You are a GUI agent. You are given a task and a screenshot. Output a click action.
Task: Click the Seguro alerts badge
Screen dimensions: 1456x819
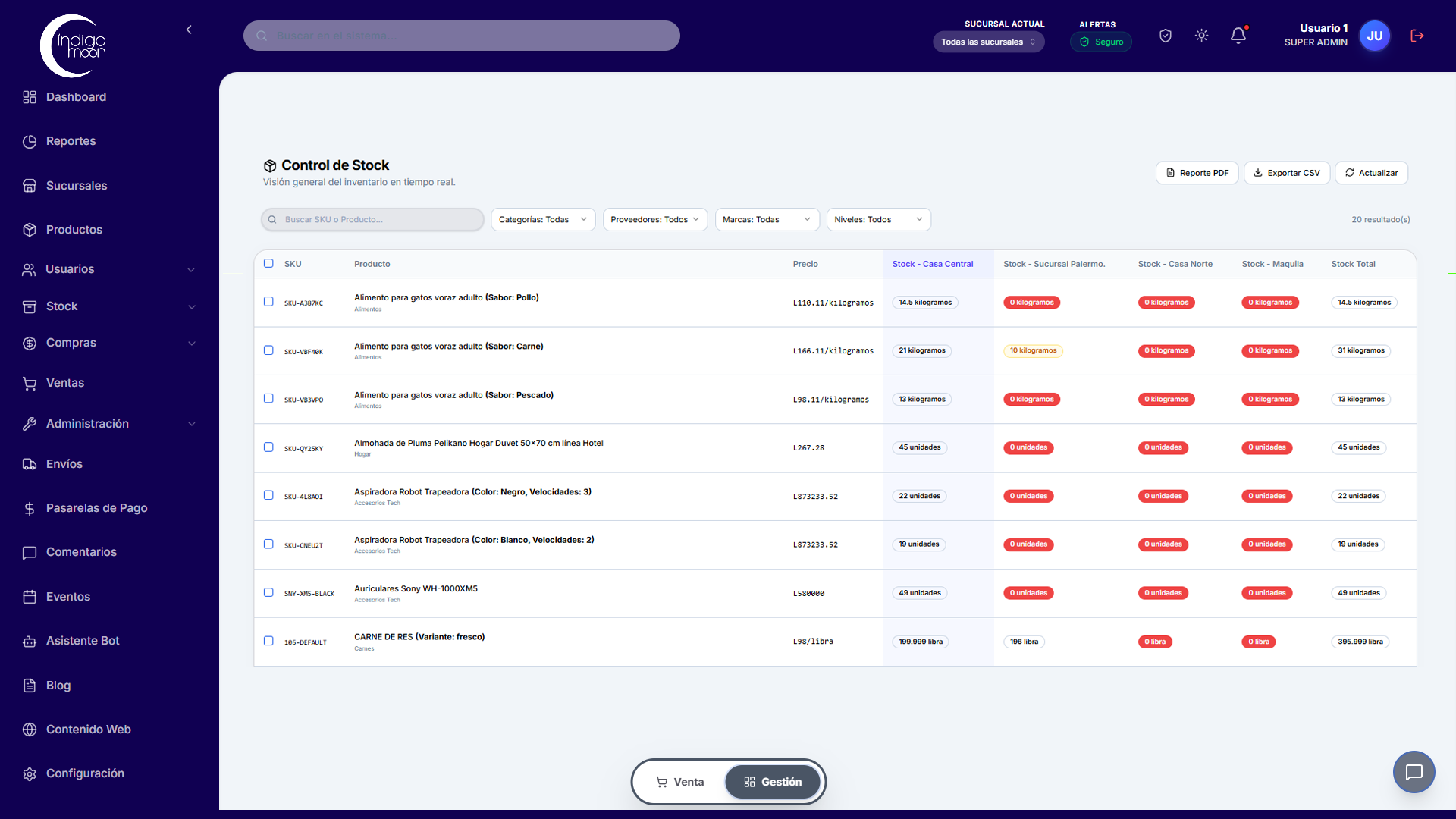pyautogui.click(x=1101, y=42)
